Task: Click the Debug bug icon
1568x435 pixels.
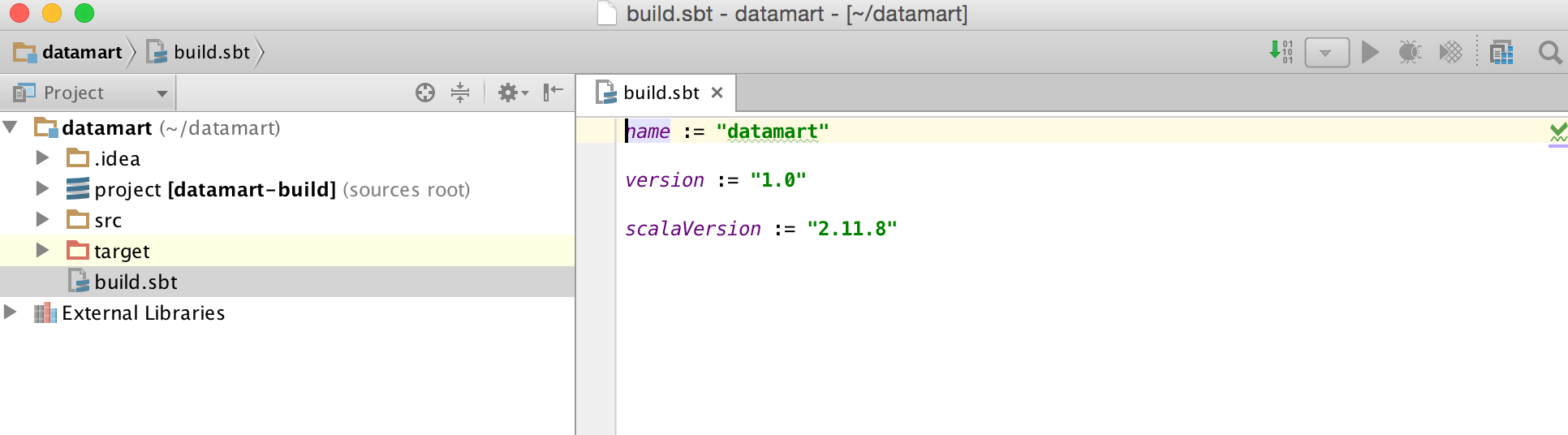Action: (1410, 53)
